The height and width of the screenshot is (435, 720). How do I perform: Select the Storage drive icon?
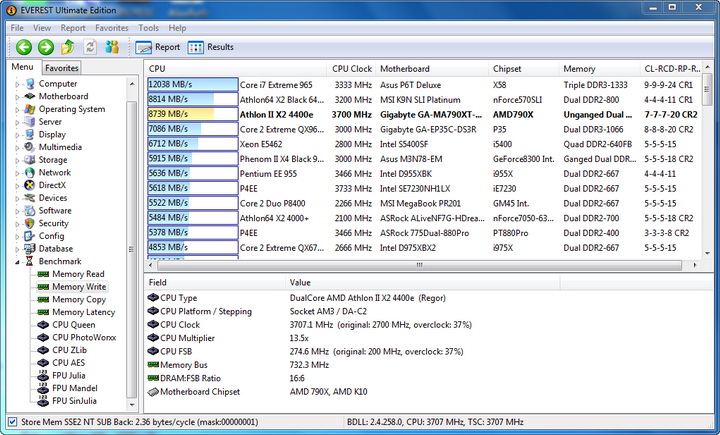tap(30, 160)
